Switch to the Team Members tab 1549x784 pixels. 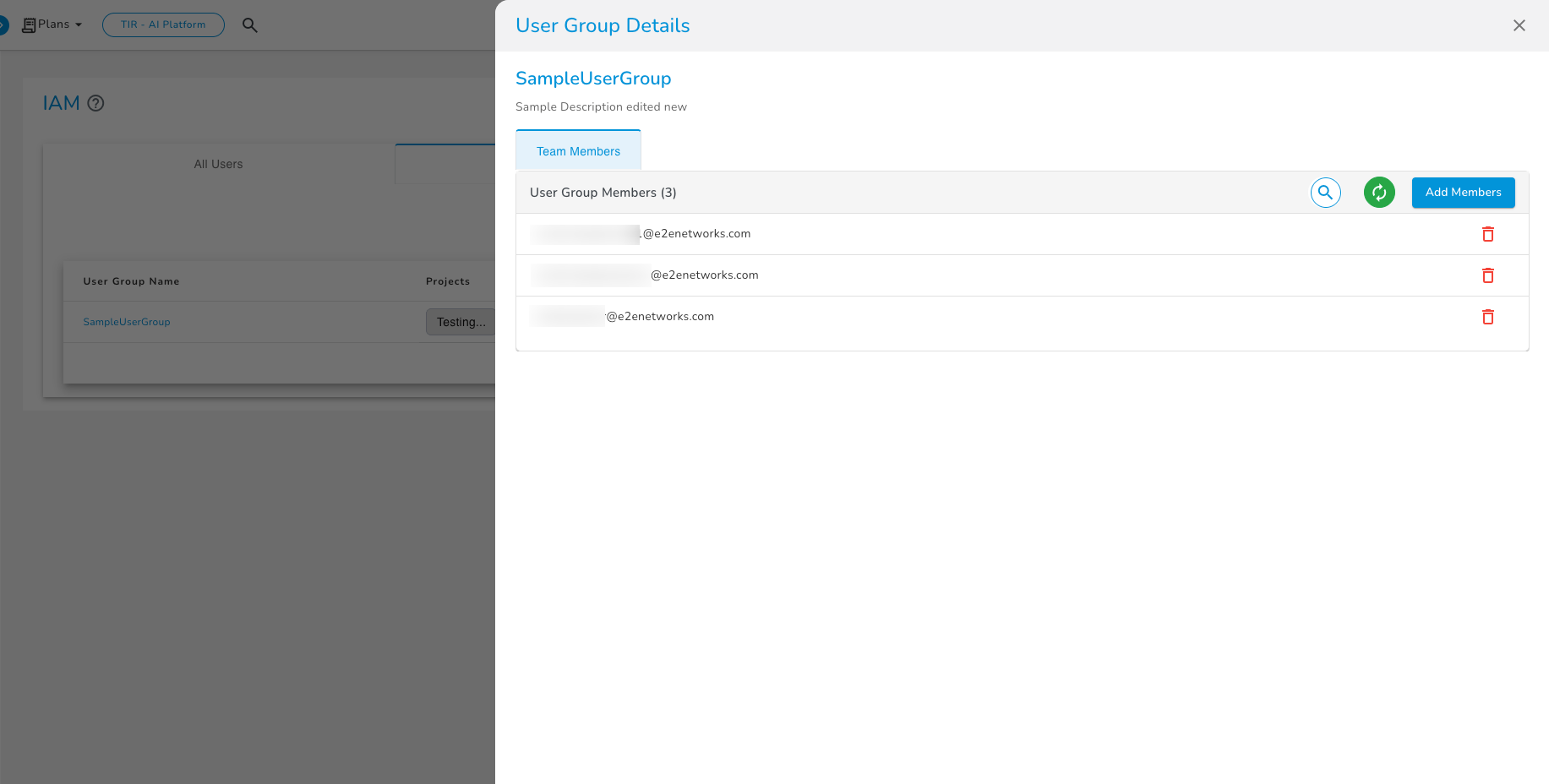pyautogui.click(x=578, y=151)
